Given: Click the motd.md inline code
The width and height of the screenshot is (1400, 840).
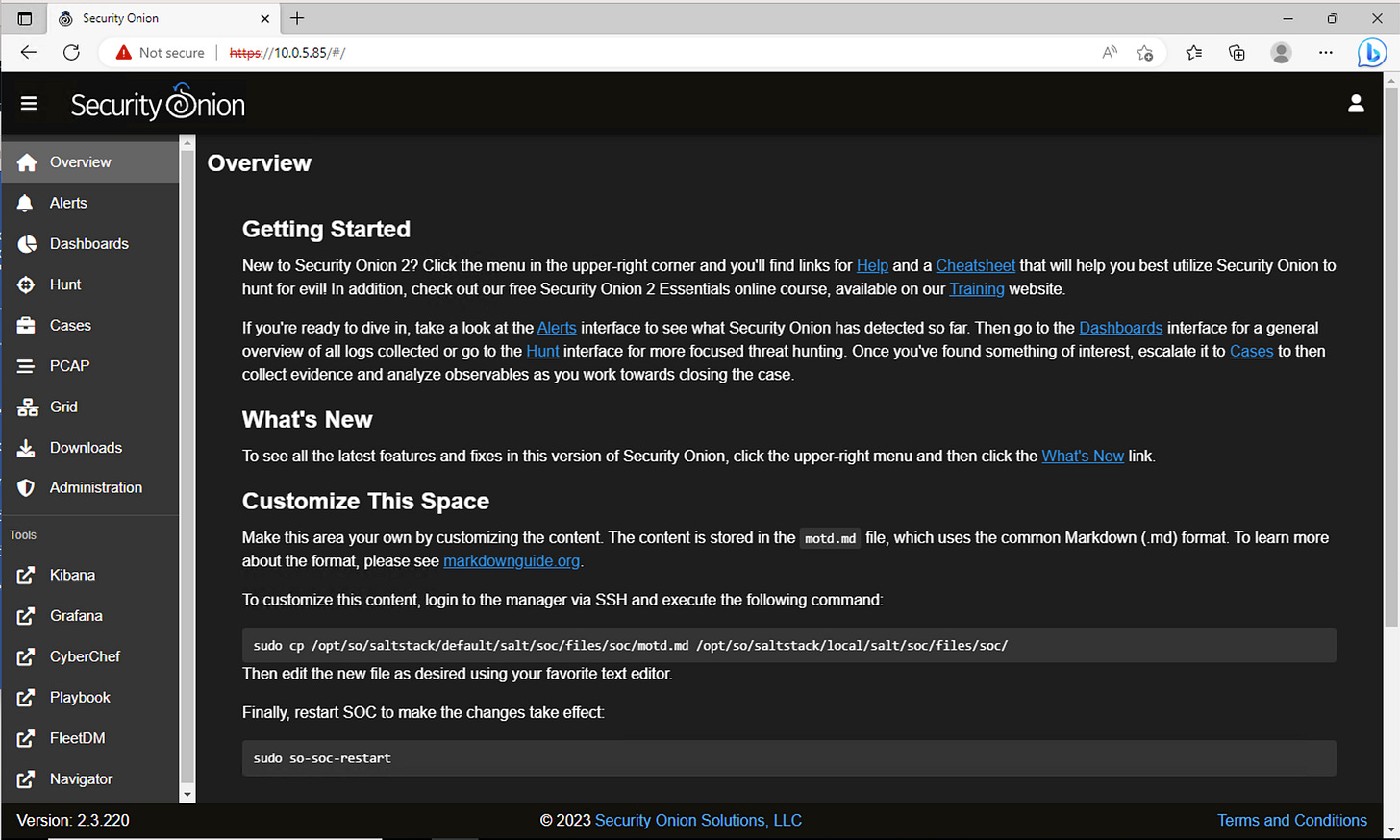Looking at the screenshot, I should 830,539.
